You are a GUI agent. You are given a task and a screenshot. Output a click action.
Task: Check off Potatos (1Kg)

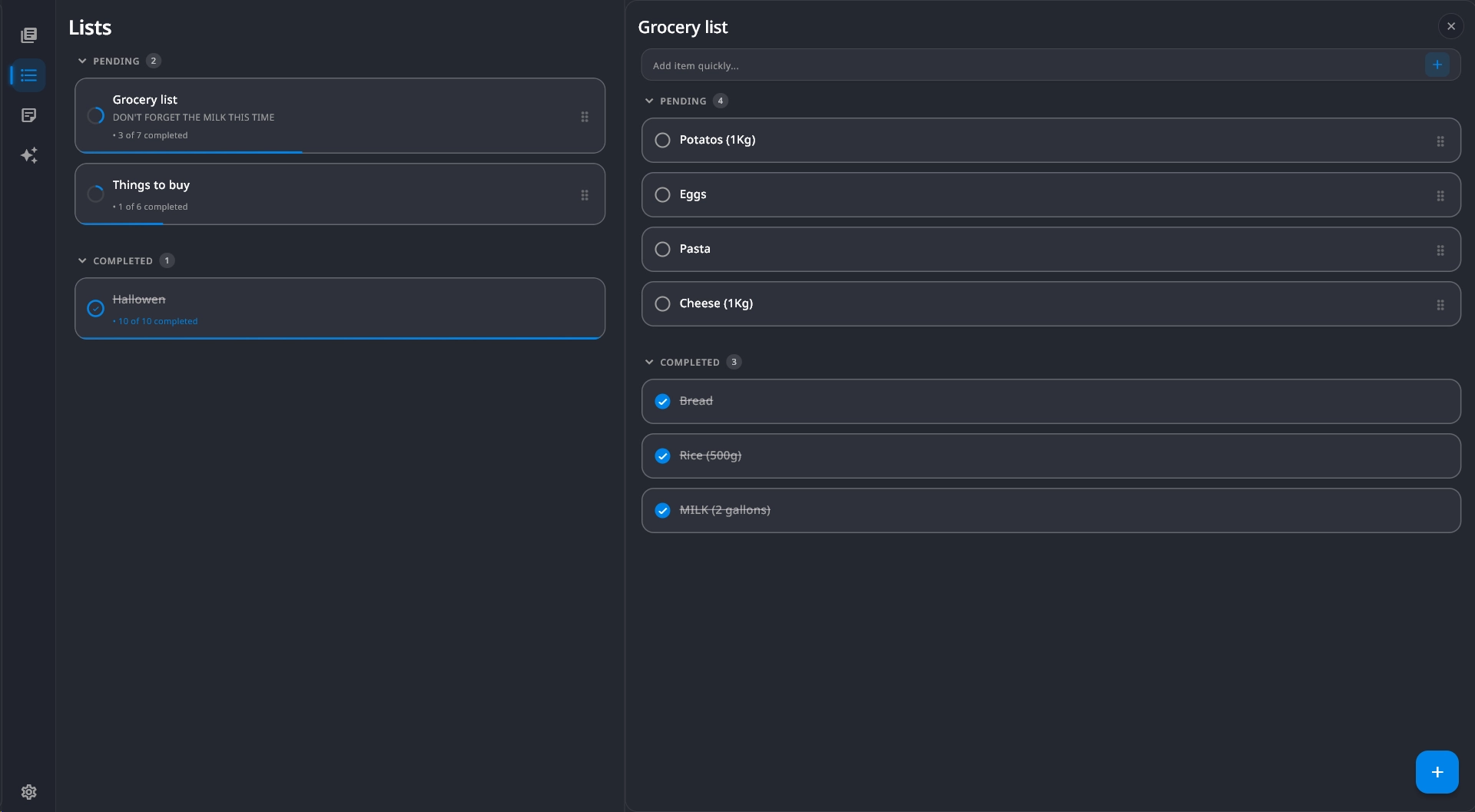[x=662, y=141]
